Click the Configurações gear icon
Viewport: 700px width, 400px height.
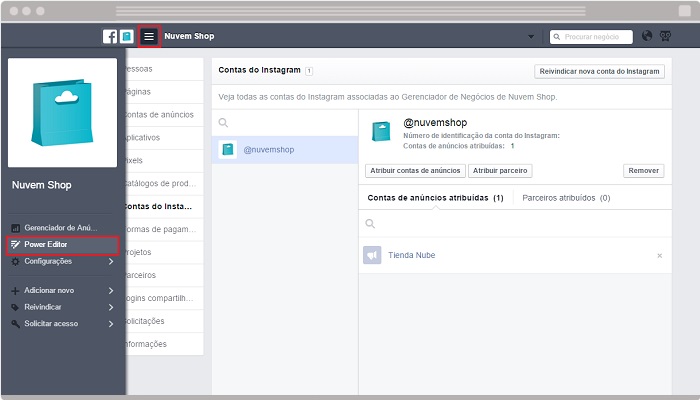[16, 262]
